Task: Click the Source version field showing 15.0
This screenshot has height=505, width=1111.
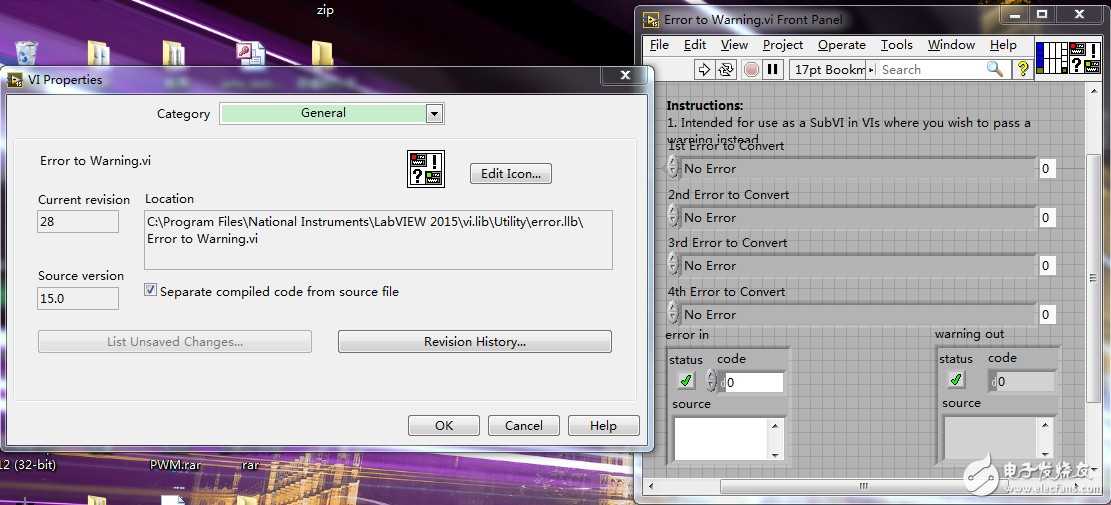Action: [78, 298]
